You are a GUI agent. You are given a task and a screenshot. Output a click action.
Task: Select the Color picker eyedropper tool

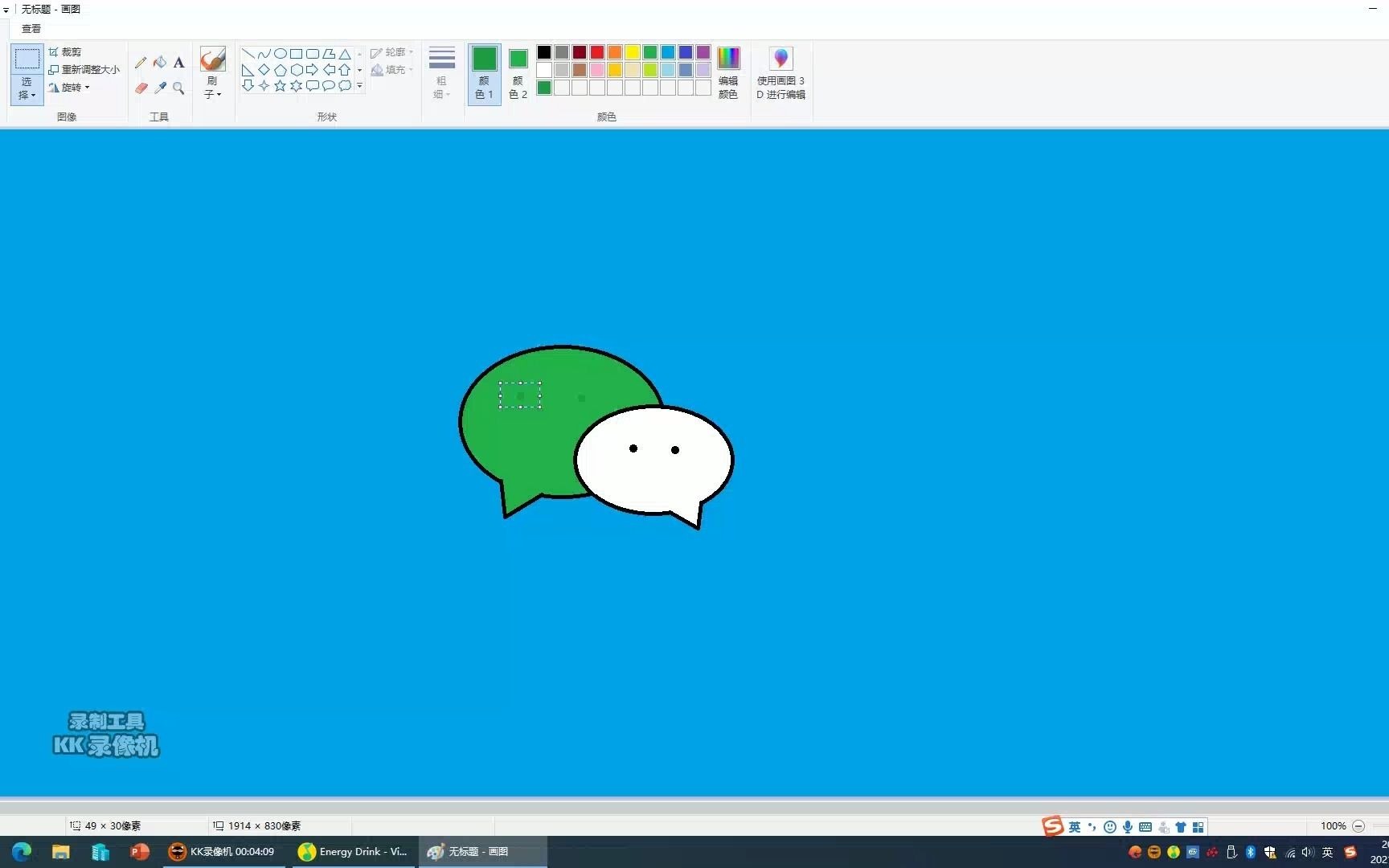pos(160,88)
